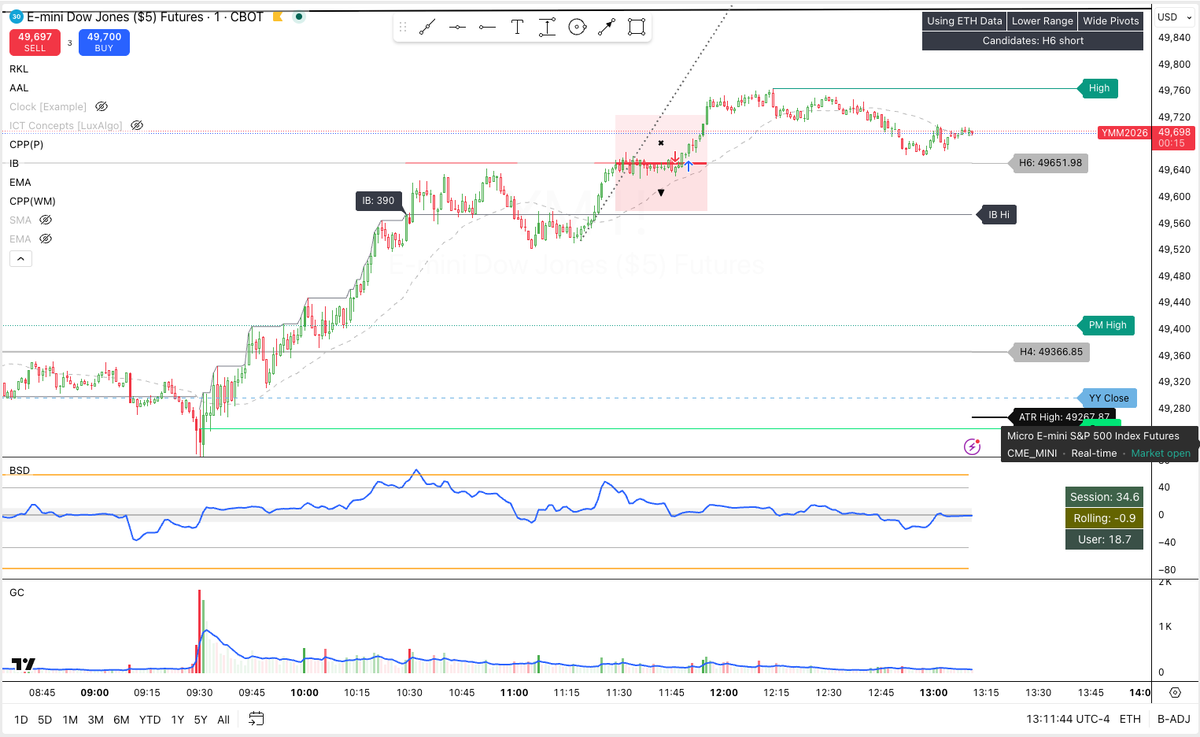
Task: Select the CPP(WM) indicator legend
Action: click(32, 201)
